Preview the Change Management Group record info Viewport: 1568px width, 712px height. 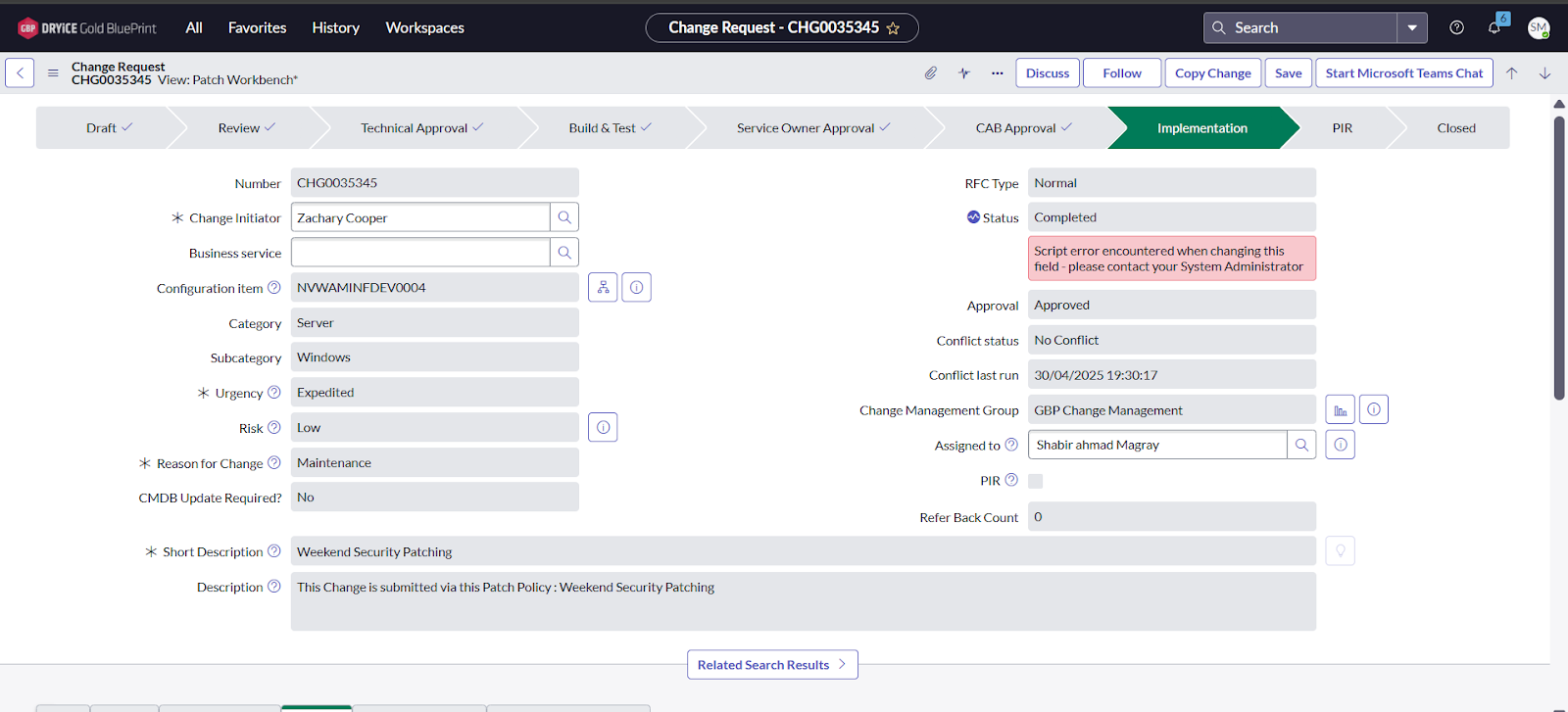[x=1374, y=409]
